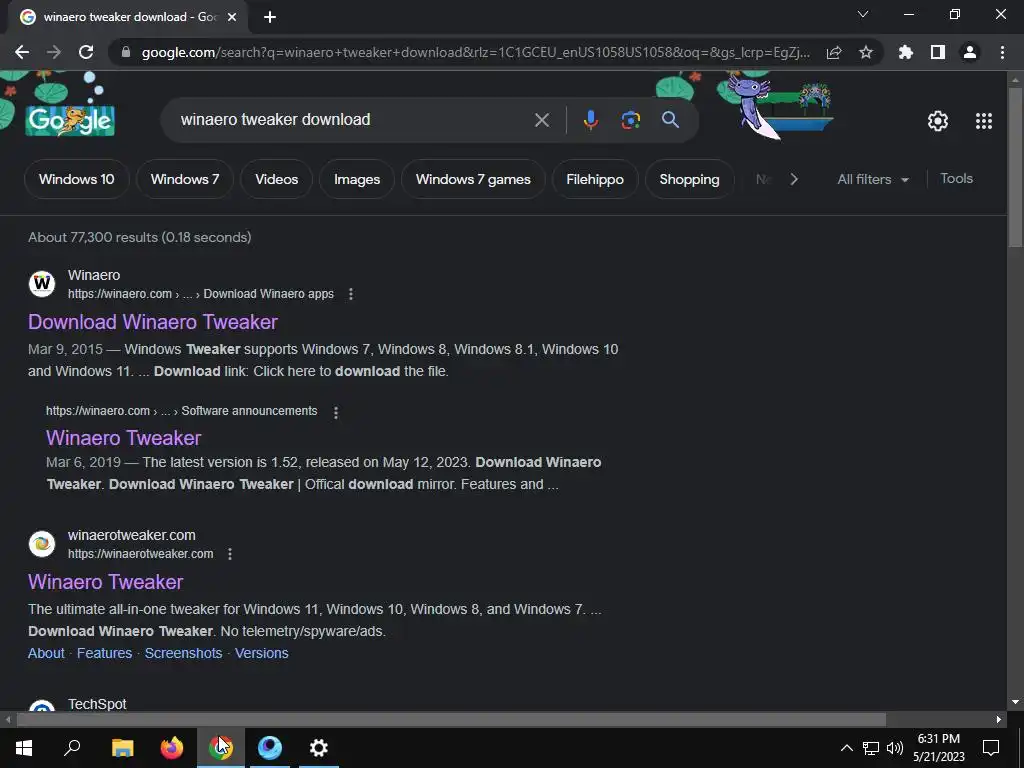Click the Google doodle logo
This screenshot has width=1024, height=768.
(70, 120)
